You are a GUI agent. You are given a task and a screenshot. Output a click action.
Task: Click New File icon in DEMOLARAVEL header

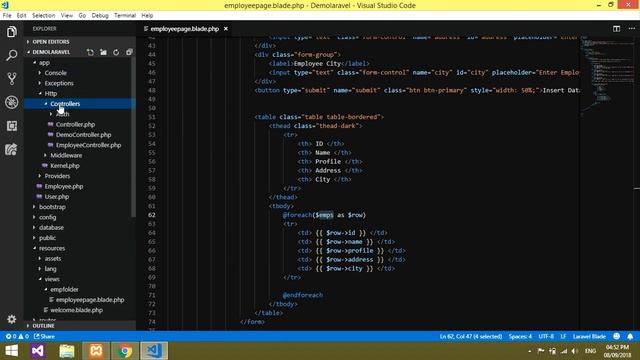[90, 52]
